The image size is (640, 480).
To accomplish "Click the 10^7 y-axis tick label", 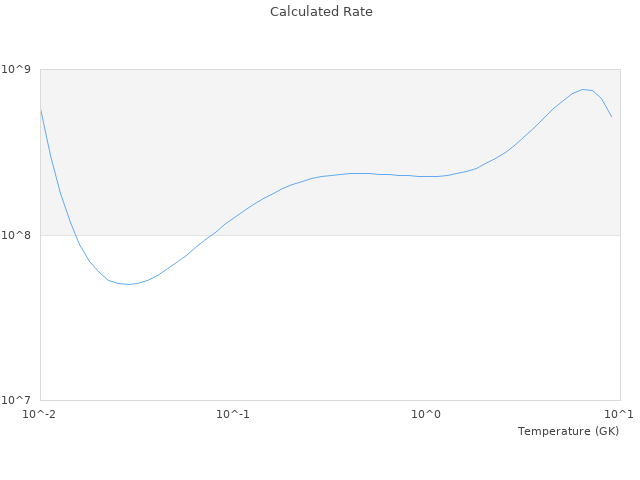I will click(x=19, y=401).
